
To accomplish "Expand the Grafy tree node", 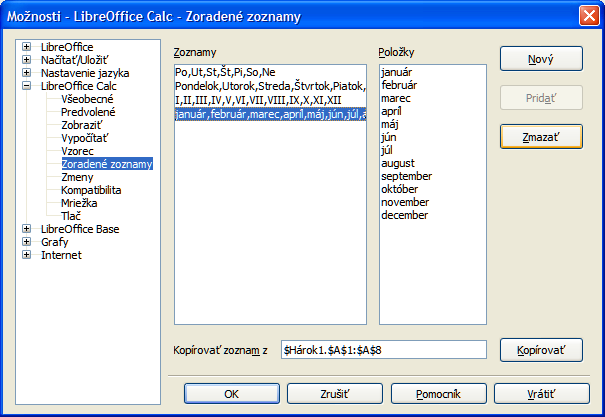I will (x=26, y=242).
